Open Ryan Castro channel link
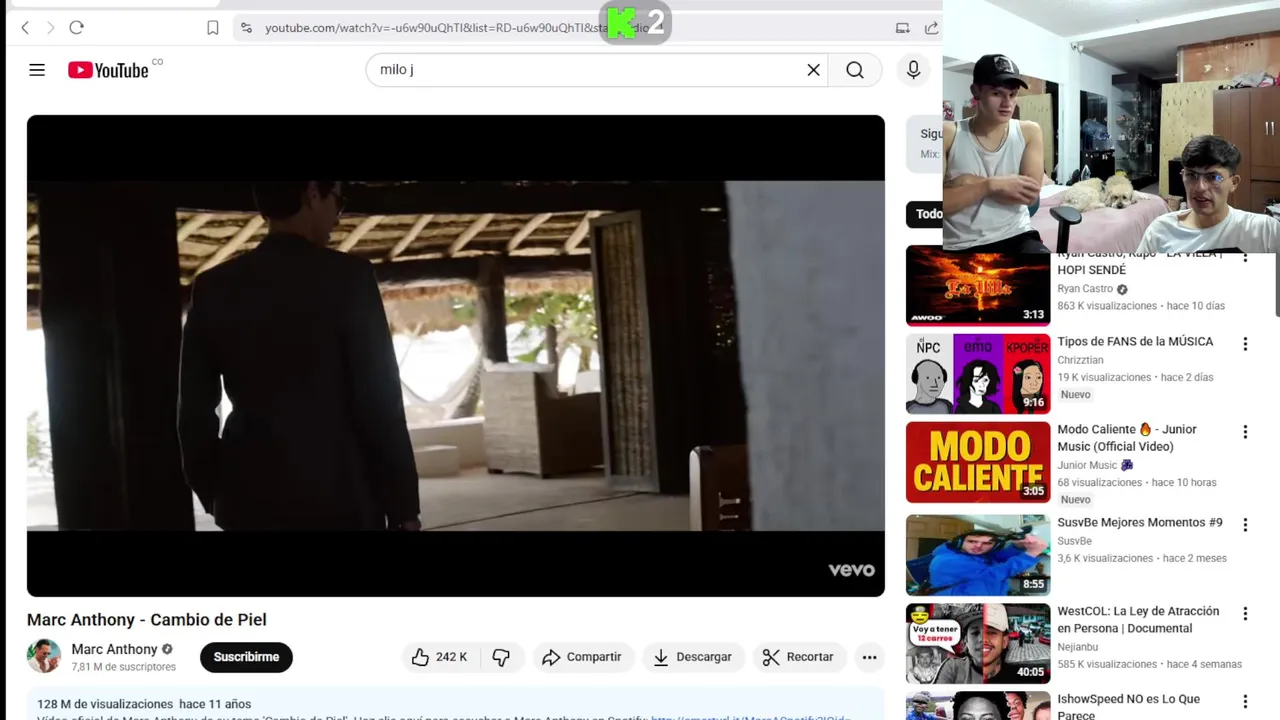This screenshot has width=1280, height=720. pos(1085,289)
